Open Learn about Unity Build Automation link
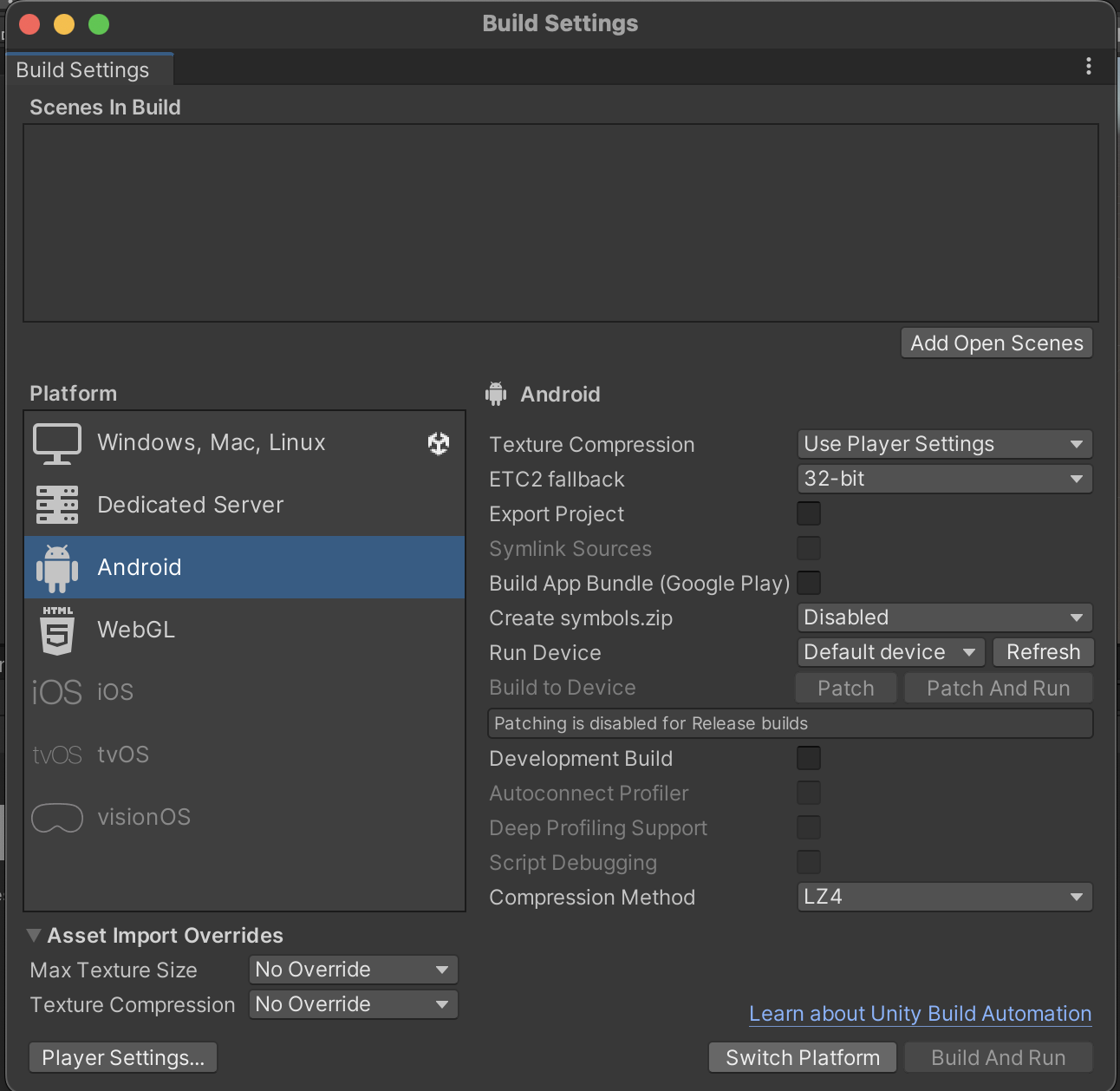Screen dimensions: 1120x1091 pyautogui.click(x=921, y=1014)
